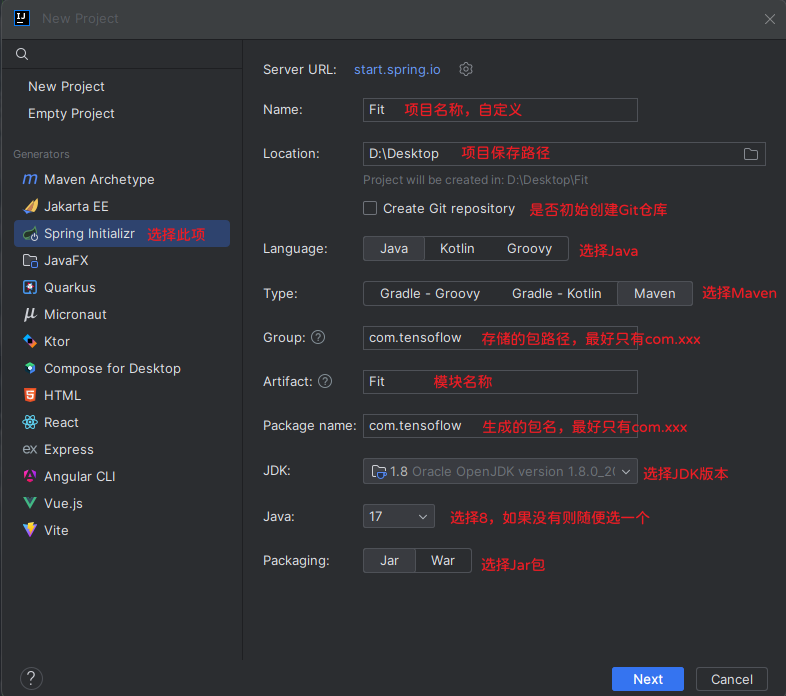The width and height of the screenshot is (786, 696).
Task: Select the HTML generator entry
Action: 122,395
